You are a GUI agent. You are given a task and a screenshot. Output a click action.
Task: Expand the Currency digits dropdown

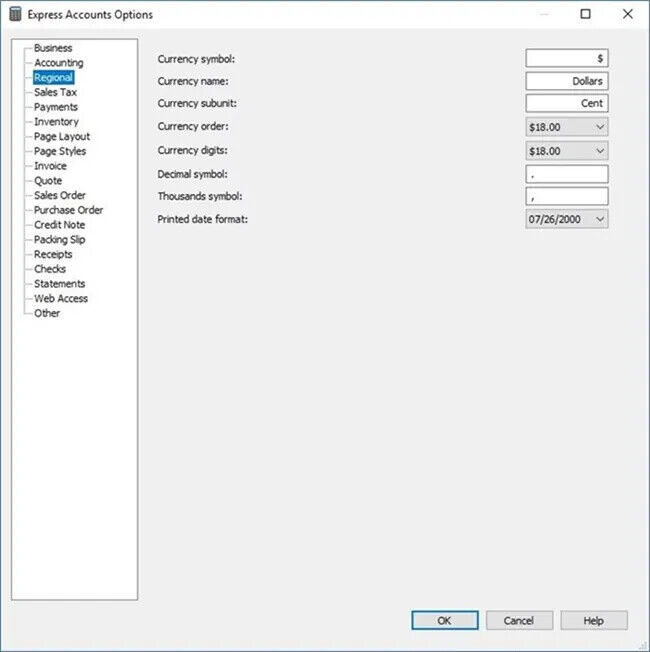(x=566, y=151)
